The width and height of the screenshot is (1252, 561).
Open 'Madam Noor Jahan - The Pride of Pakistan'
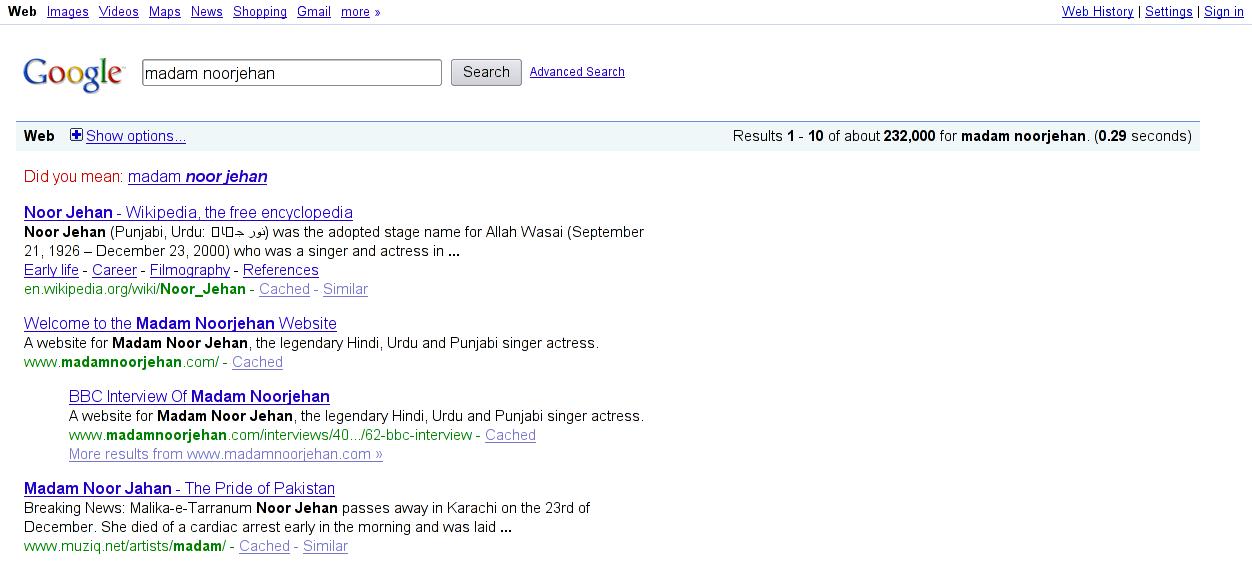point(179,488)
